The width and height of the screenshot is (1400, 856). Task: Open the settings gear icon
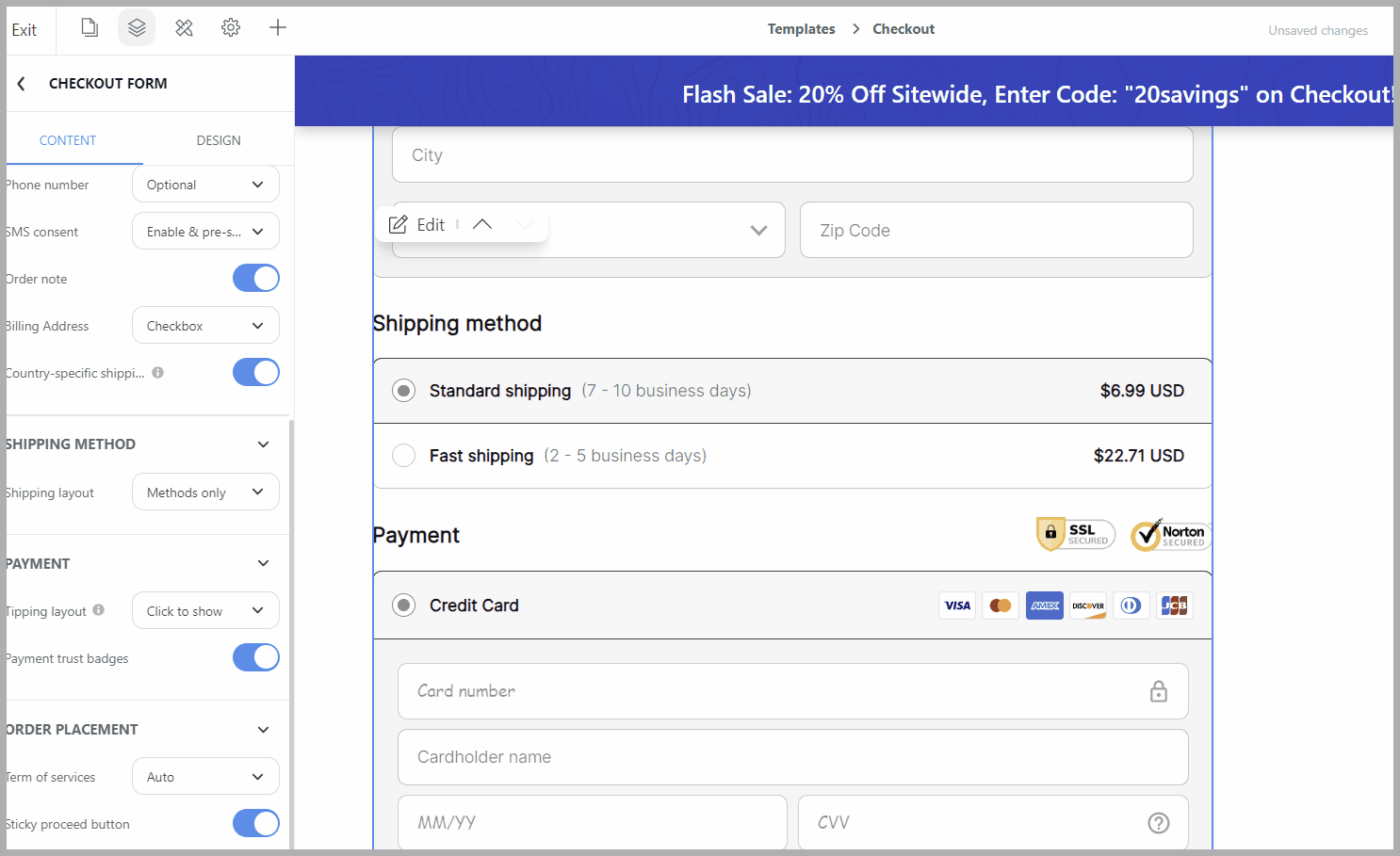click(x=231, y=28)
